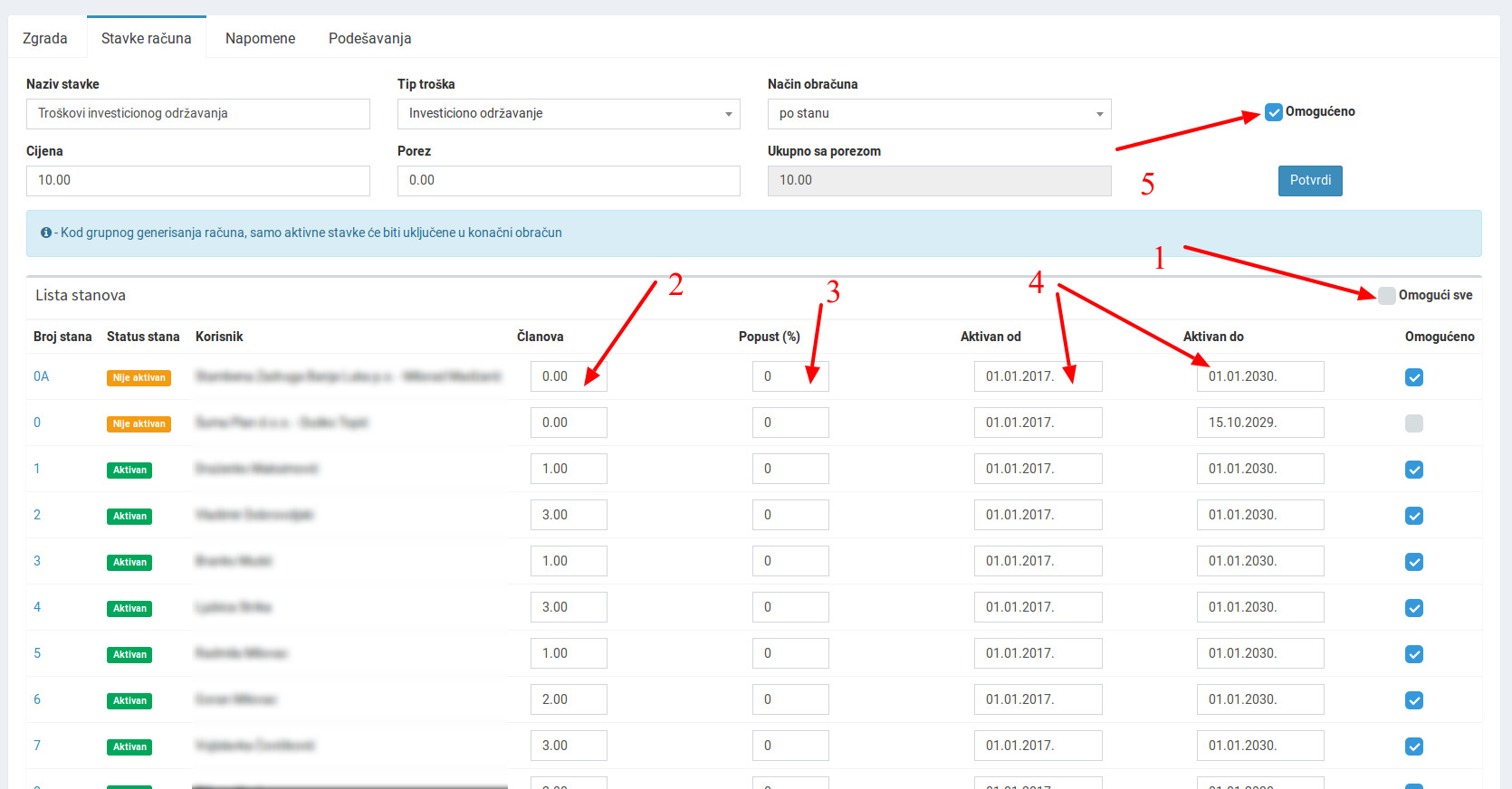This screenshot has width=1512, height=789.
Task: Check the disabled Omogućeno box for apartment 0
Action: point(1413,423)
